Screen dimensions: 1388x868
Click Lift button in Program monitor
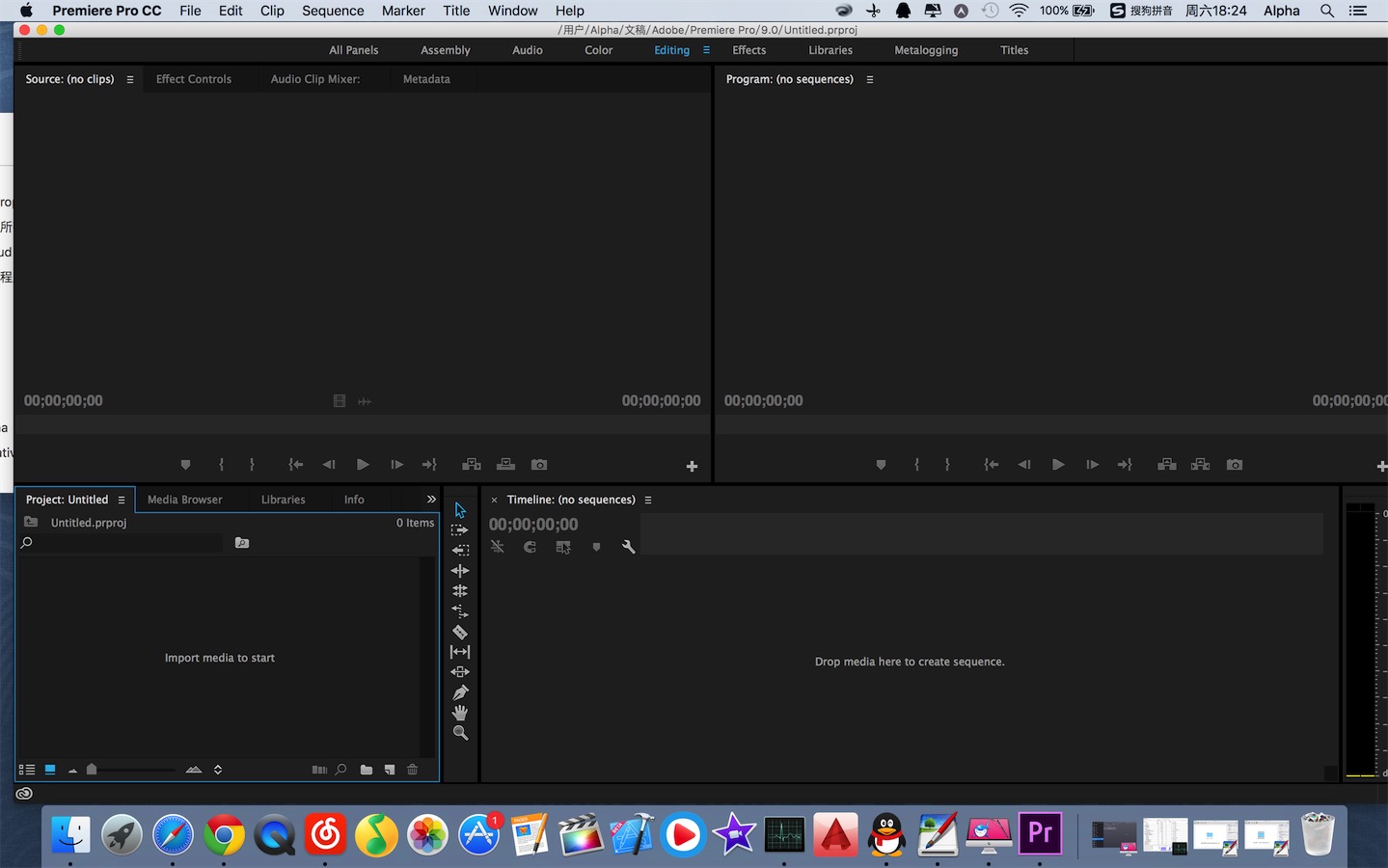click(1167, 465)
